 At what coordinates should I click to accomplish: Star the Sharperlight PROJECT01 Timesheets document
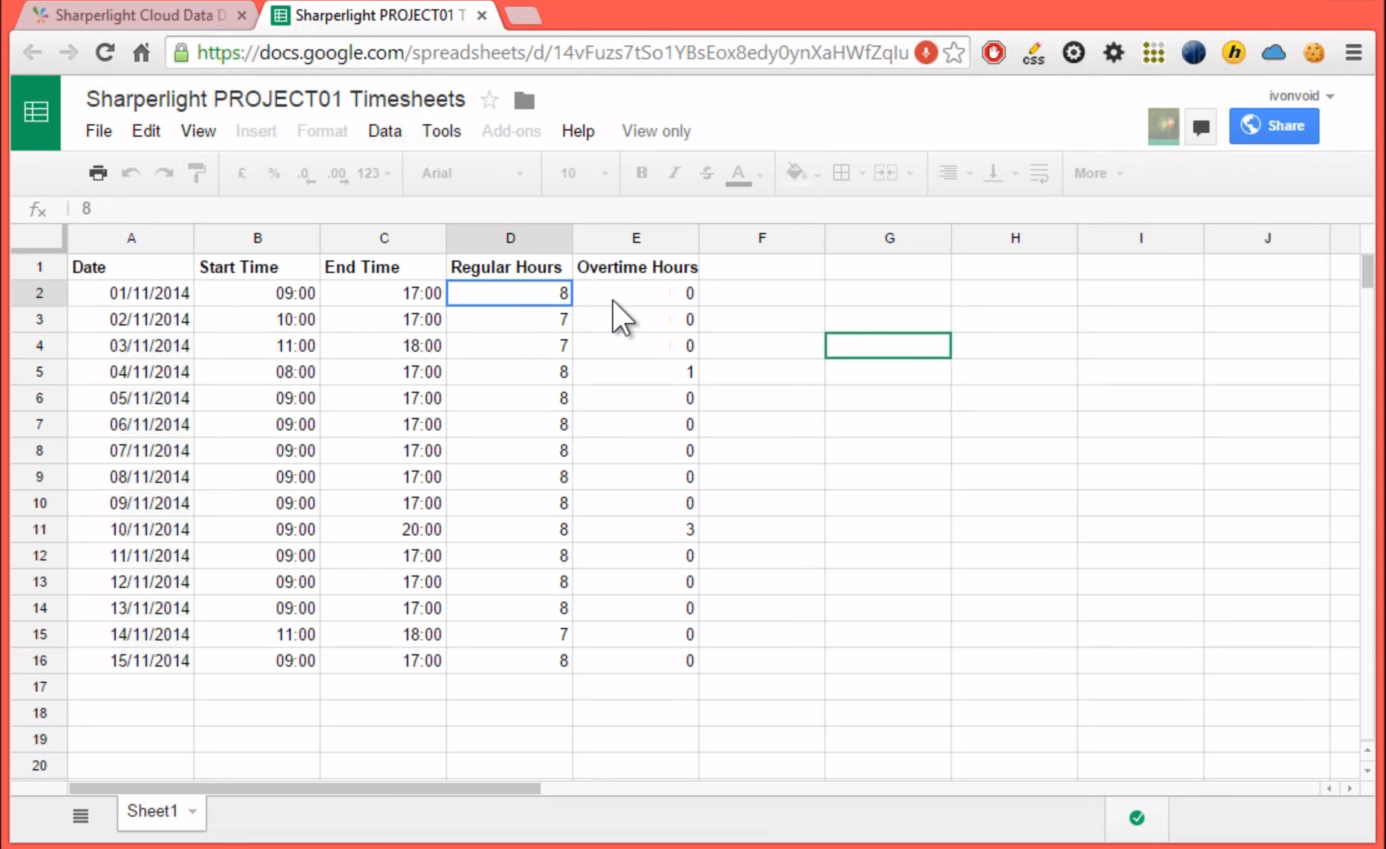[489, 100]
